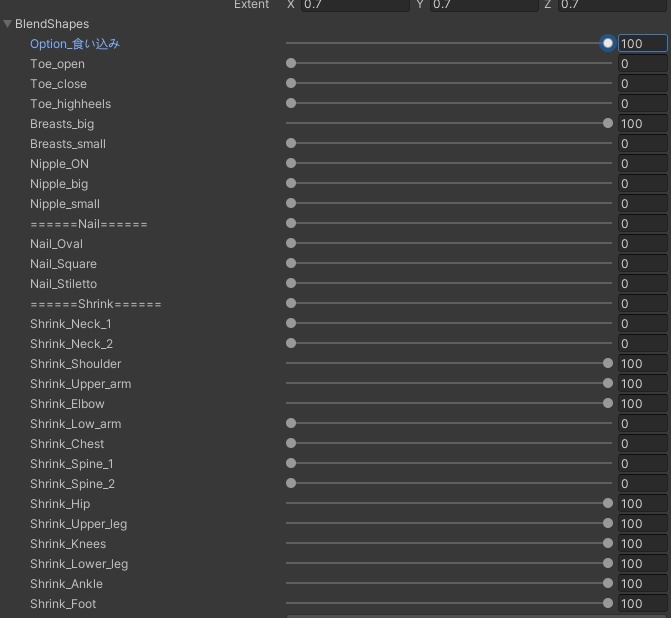Screen dimensions: 671x618
Task: Click the Shrink_Shoulder slider handle
Action: click(x=608, y=364)
